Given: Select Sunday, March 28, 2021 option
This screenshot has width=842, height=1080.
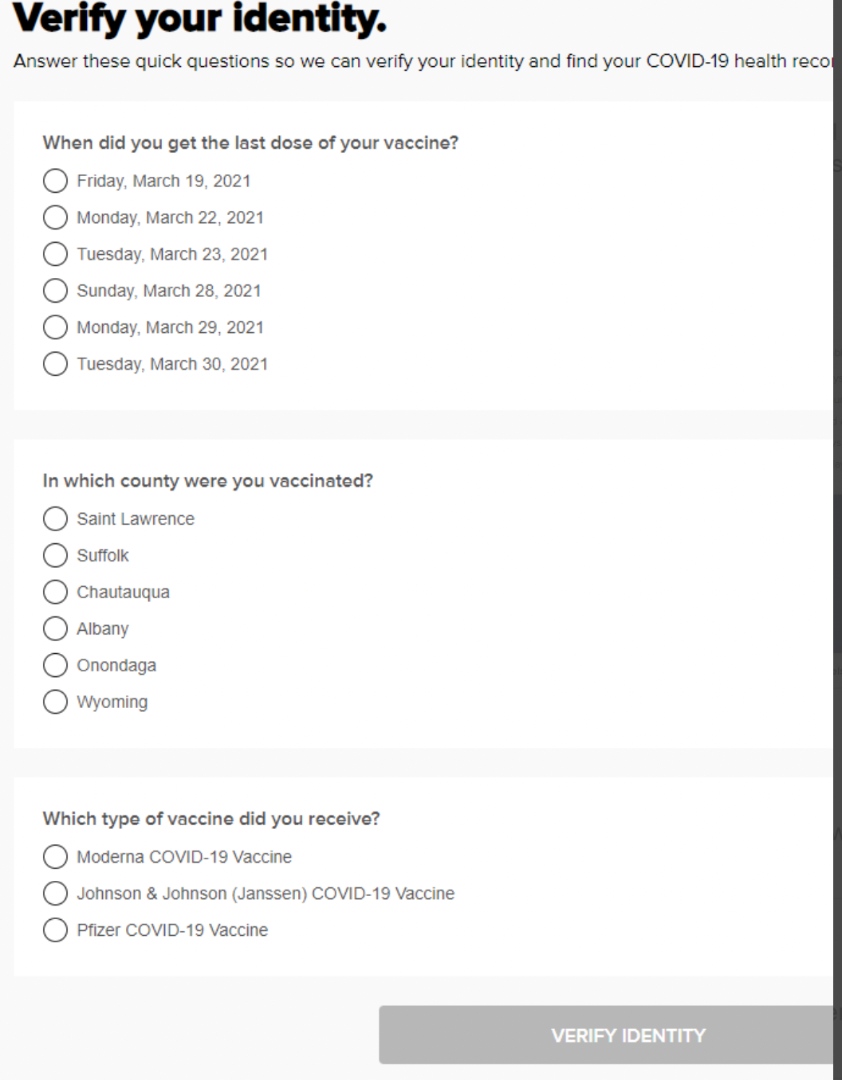Looking at the screenshot, I should click(x=56, y=291).
